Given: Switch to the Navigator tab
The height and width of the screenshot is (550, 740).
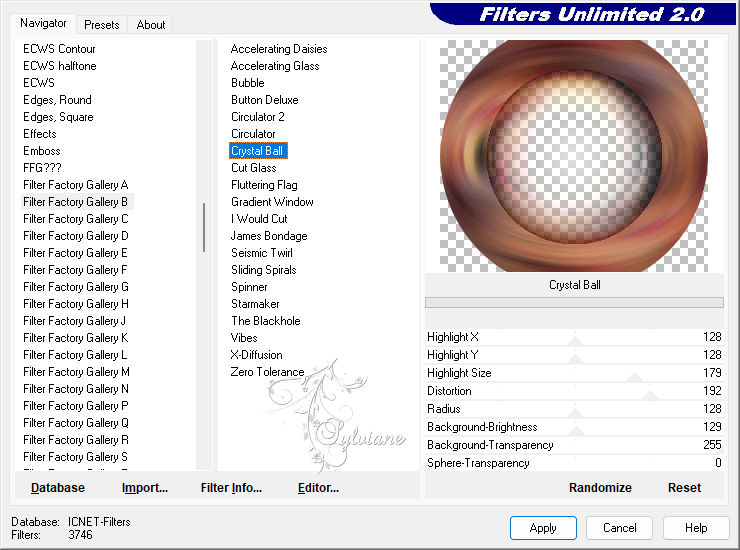Looking at the screenshot, I should click(x=43, y=23).
